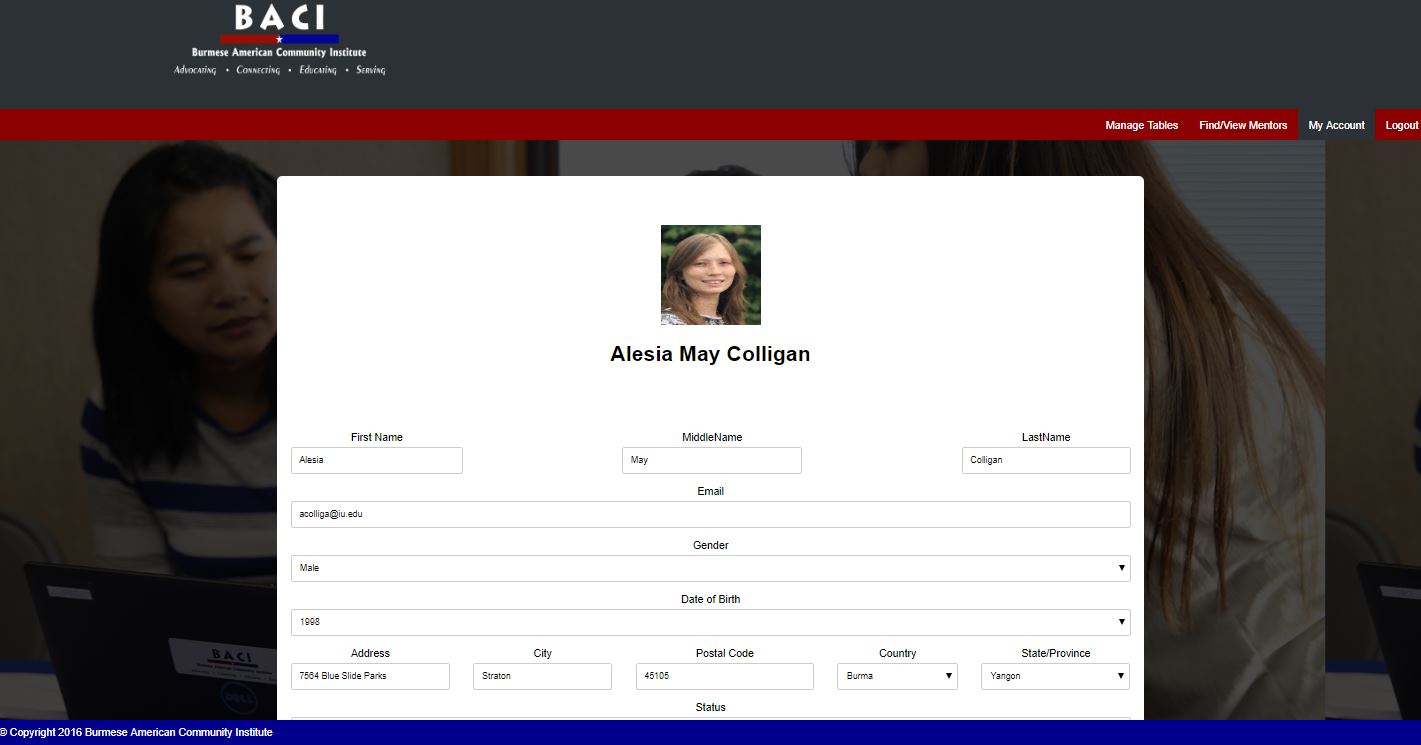
Task: Select the Postal Code field
Action: (724, 676)
